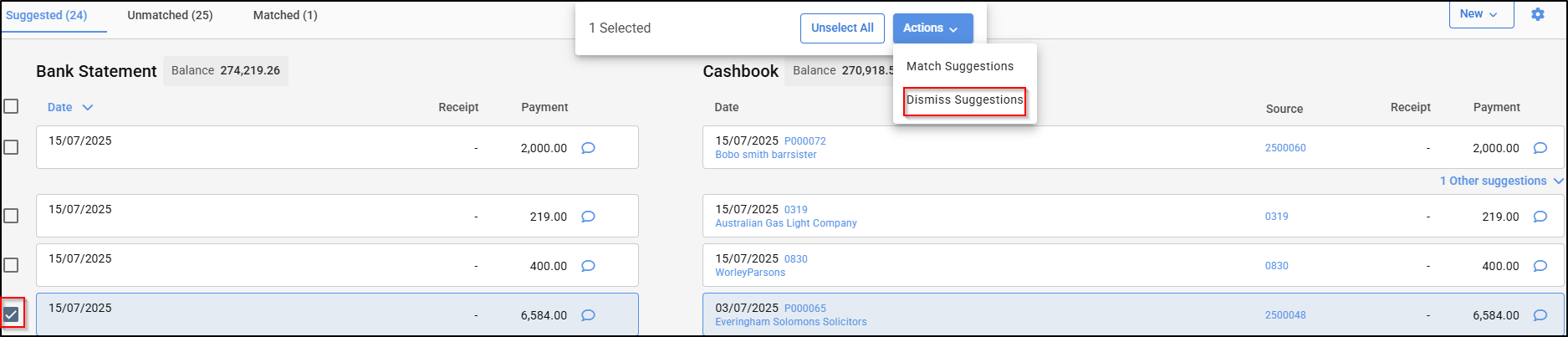Open source link 2500048
This screenshot has width=1568, height=337.
[1285, 315]
